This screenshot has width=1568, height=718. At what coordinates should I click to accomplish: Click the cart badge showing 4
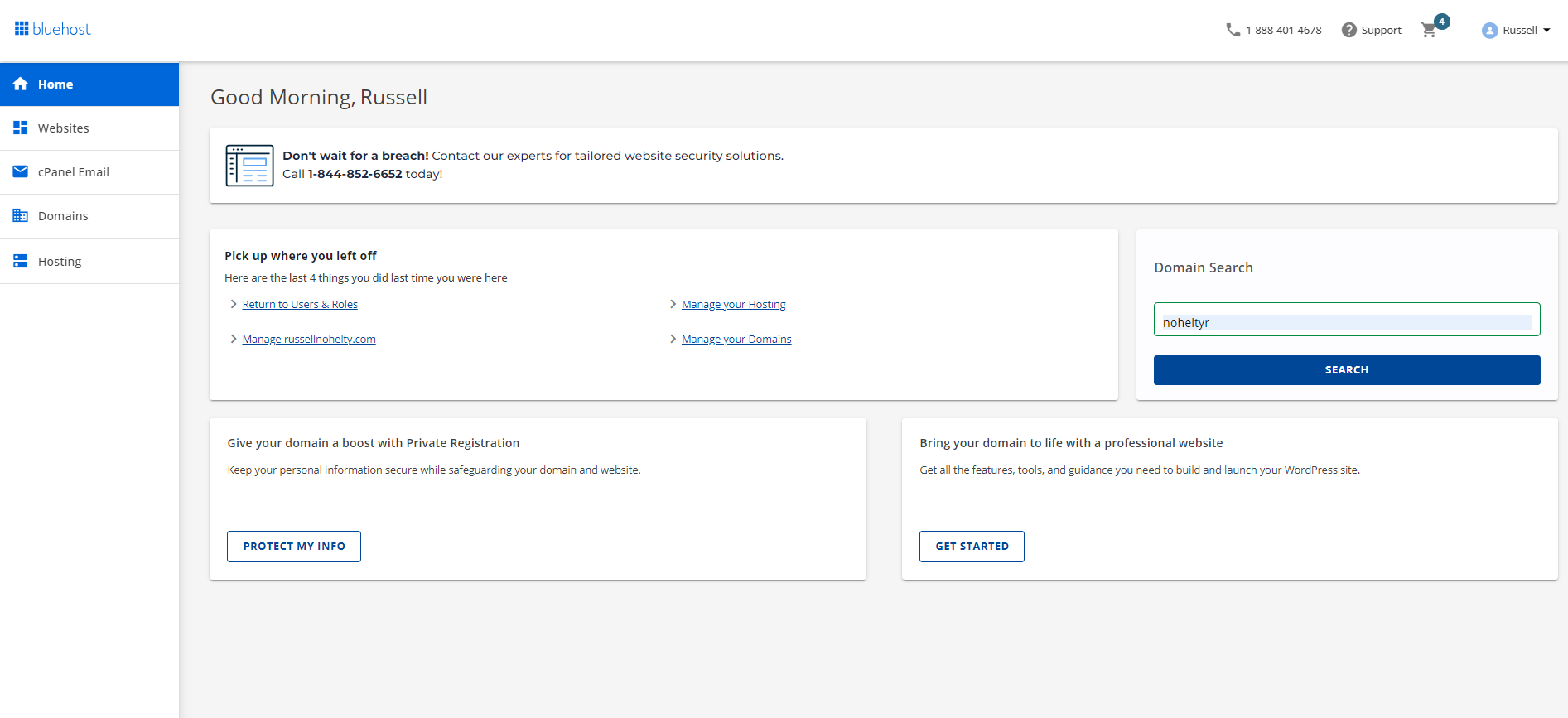[x=1442, y=22]
